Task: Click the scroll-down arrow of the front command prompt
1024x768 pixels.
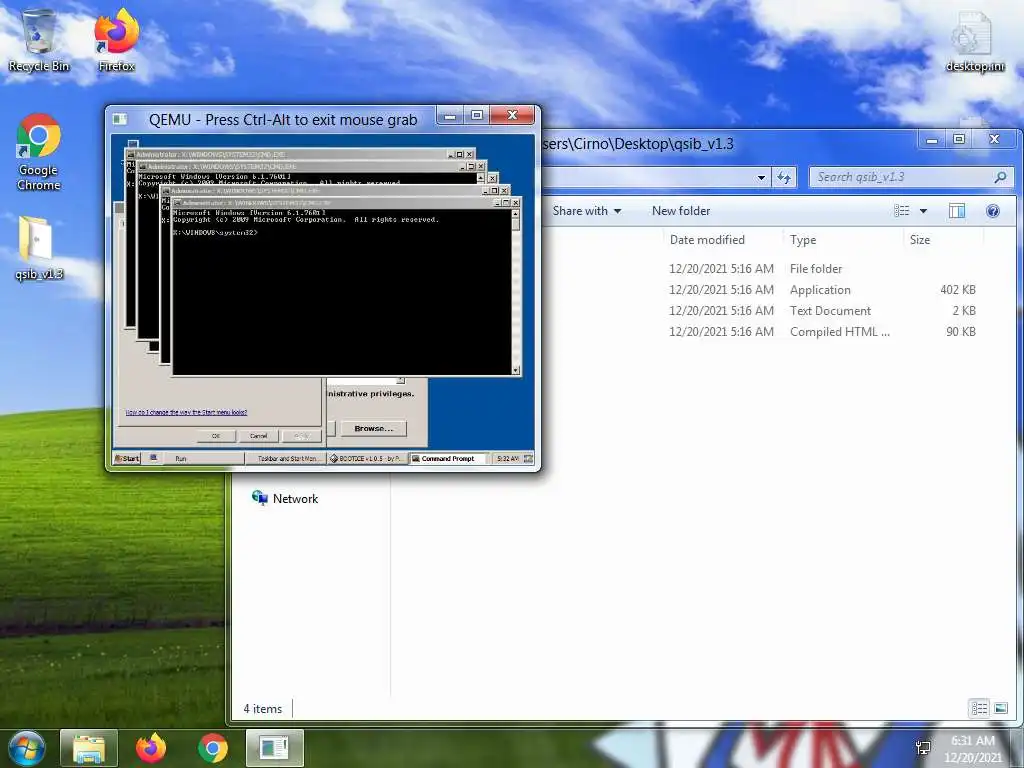Action: click(516, 370)
